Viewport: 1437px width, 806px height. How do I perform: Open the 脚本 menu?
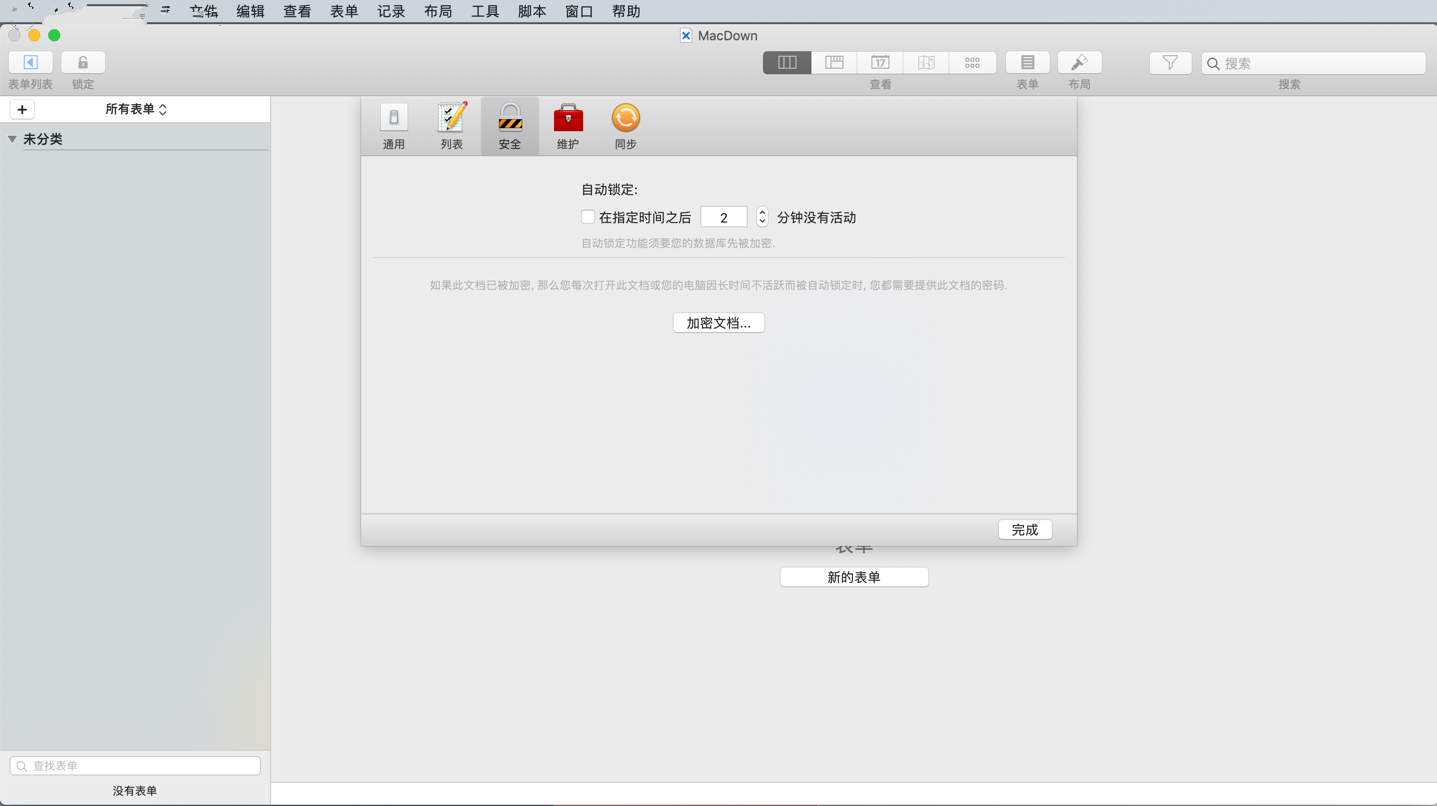tap(532, 11)
